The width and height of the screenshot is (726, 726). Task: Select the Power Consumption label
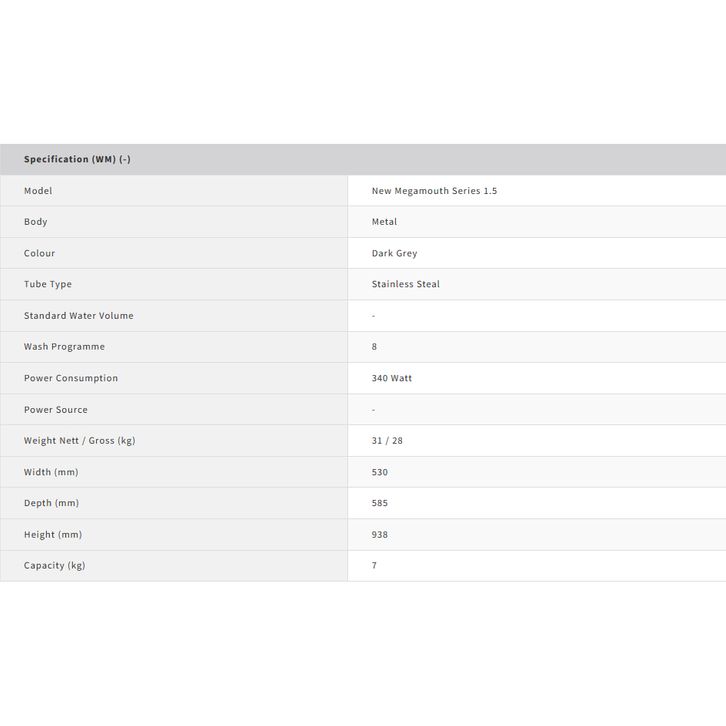coord(71,378)
